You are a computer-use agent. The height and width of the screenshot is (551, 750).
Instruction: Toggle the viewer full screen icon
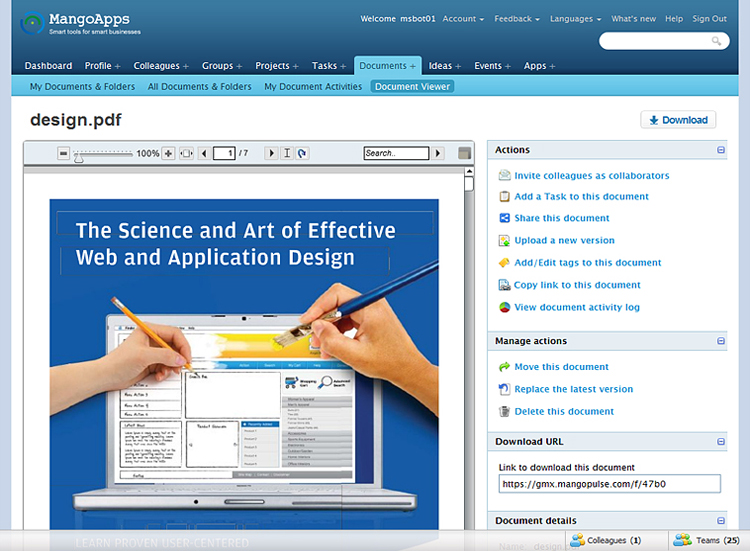[x=464, y=153]
